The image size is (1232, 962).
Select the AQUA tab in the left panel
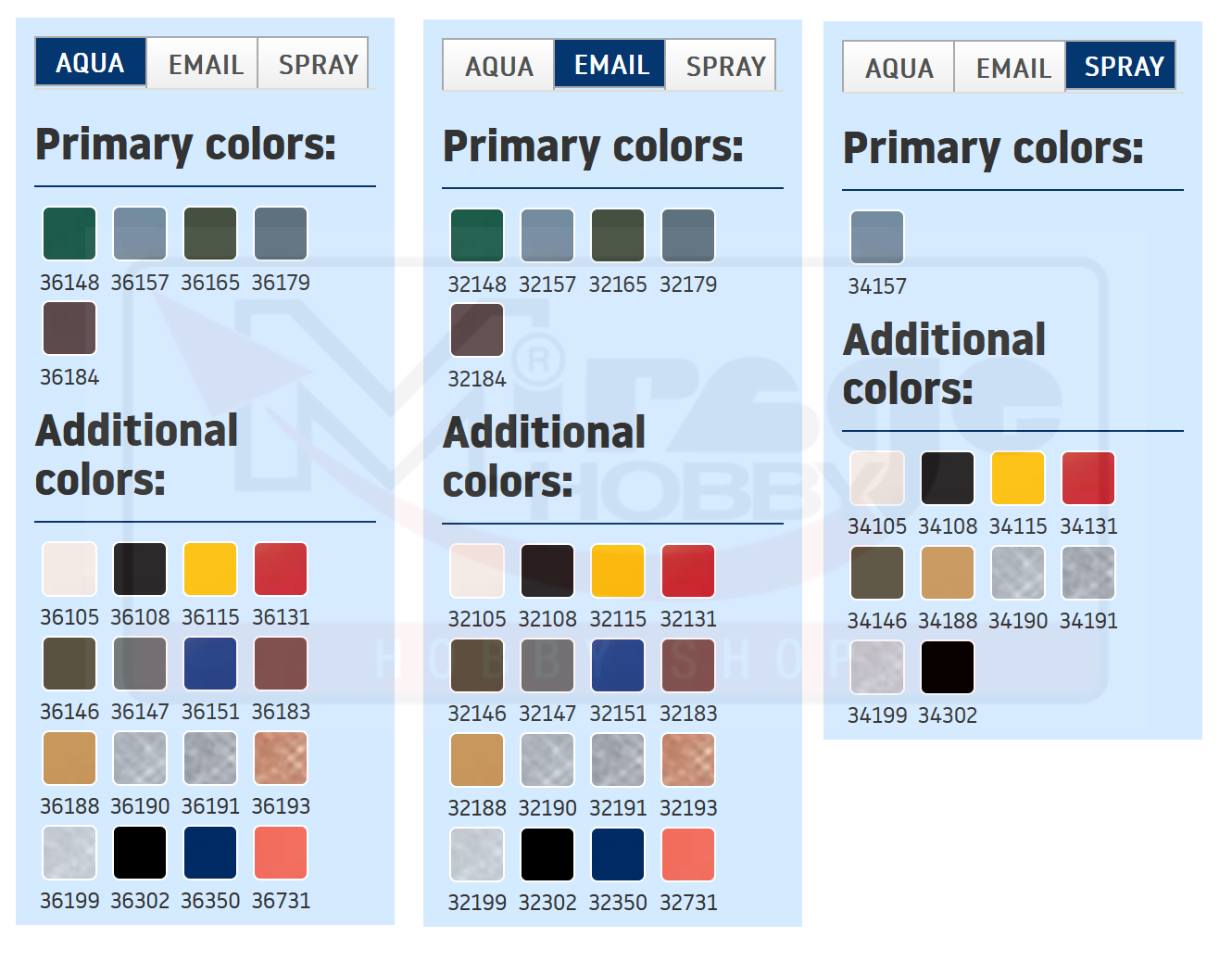pyautogui.click(x=90, y=63)
